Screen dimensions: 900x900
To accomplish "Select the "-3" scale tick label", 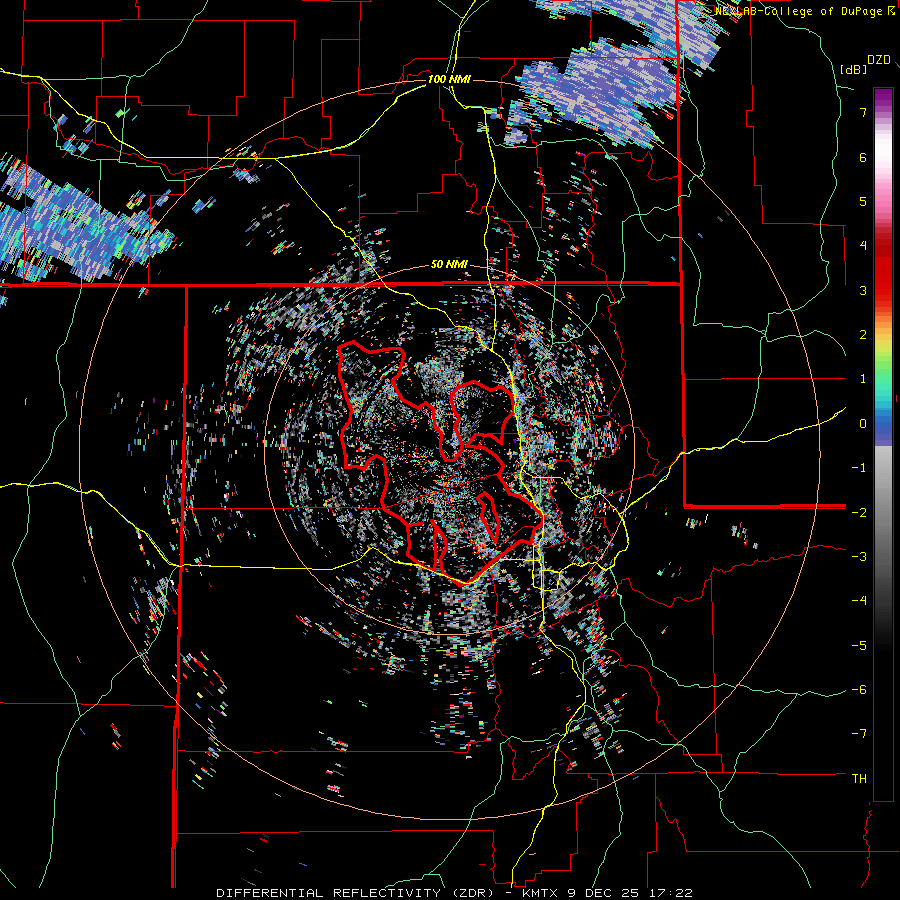I will point(859,557).
